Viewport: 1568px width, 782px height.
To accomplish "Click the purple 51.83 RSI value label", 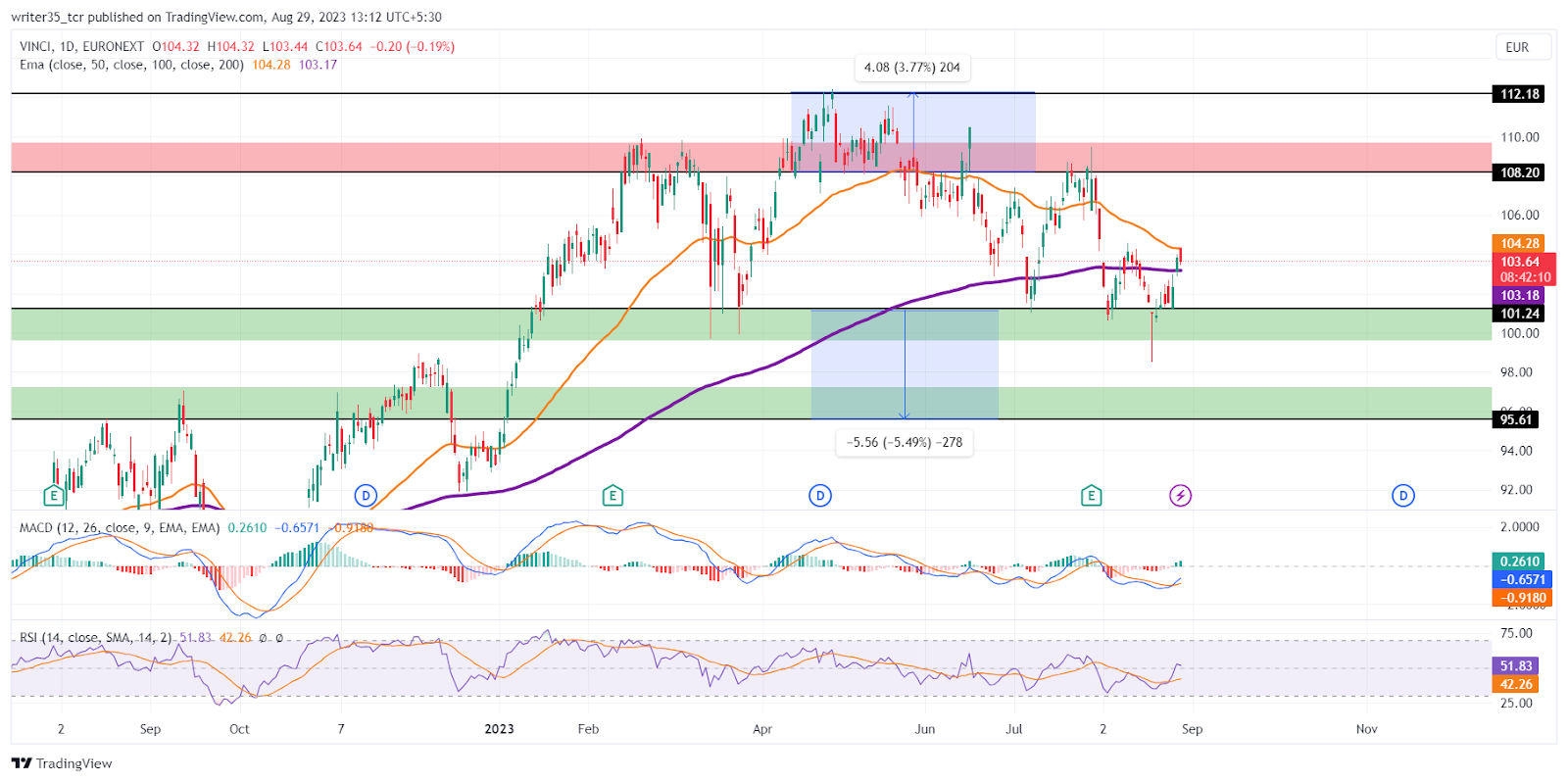I will [x=1515, y=665].
